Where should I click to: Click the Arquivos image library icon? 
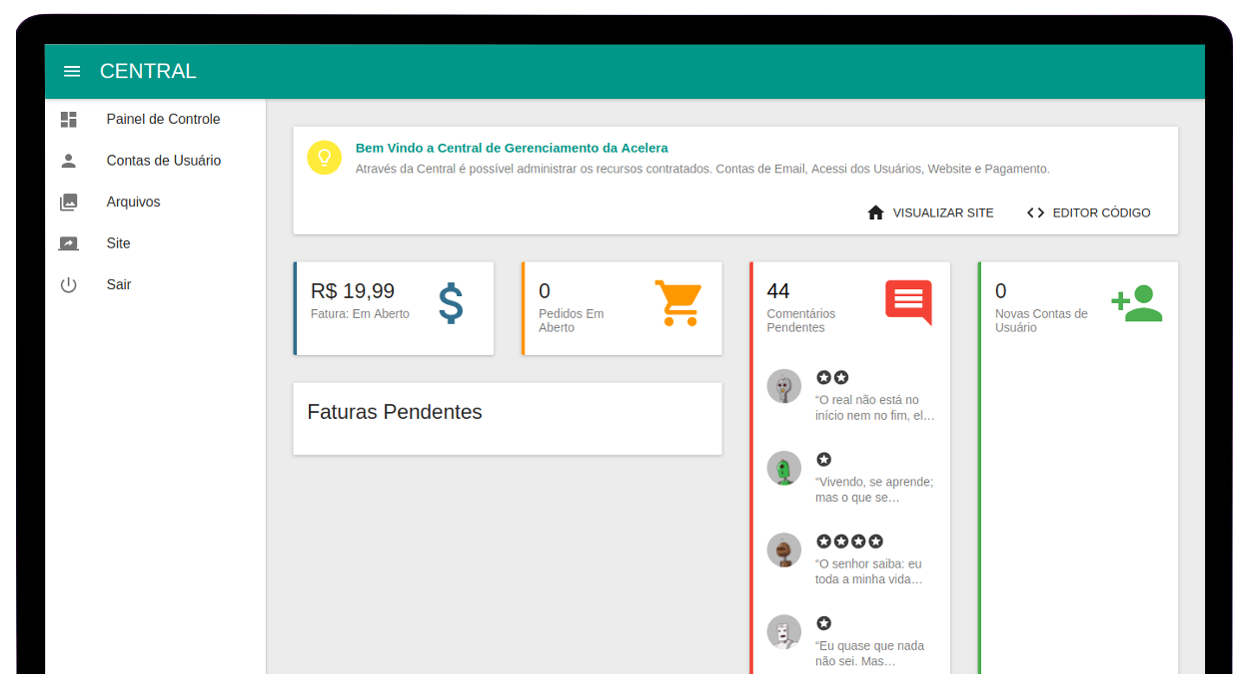[68, 202]
